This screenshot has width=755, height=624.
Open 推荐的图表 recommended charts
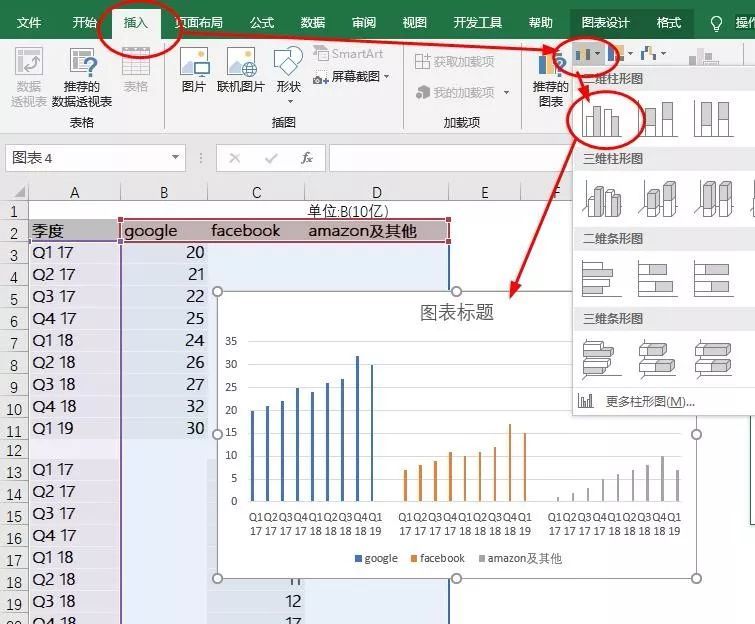click(x=551, y=79)
